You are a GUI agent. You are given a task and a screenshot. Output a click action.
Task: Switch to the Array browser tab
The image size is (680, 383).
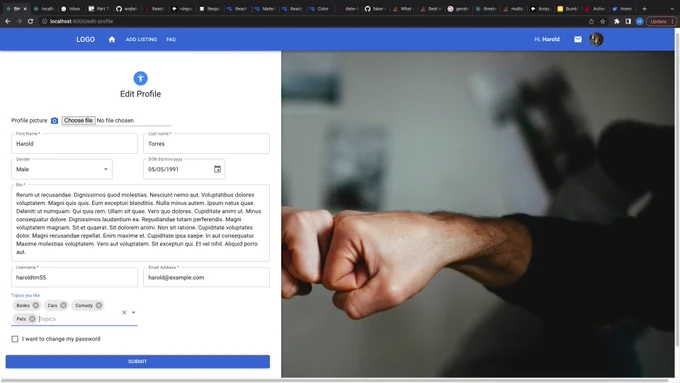click(x=540, y=9)
